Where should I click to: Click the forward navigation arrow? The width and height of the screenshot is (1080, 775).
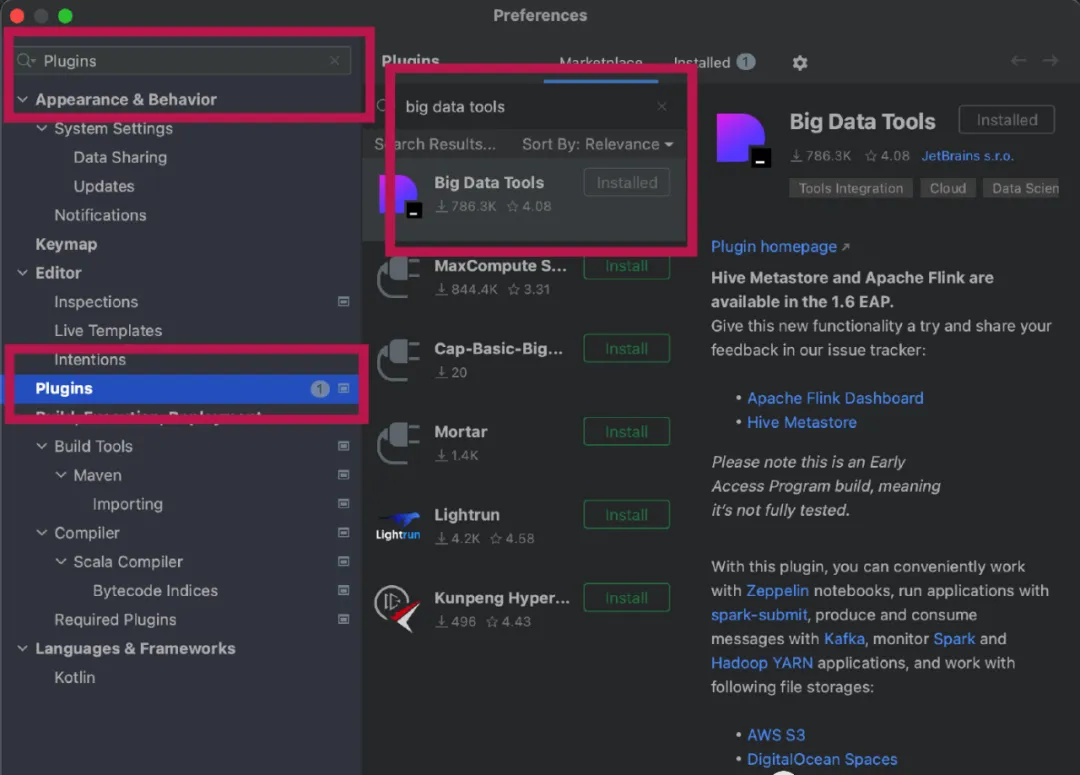1050,61
